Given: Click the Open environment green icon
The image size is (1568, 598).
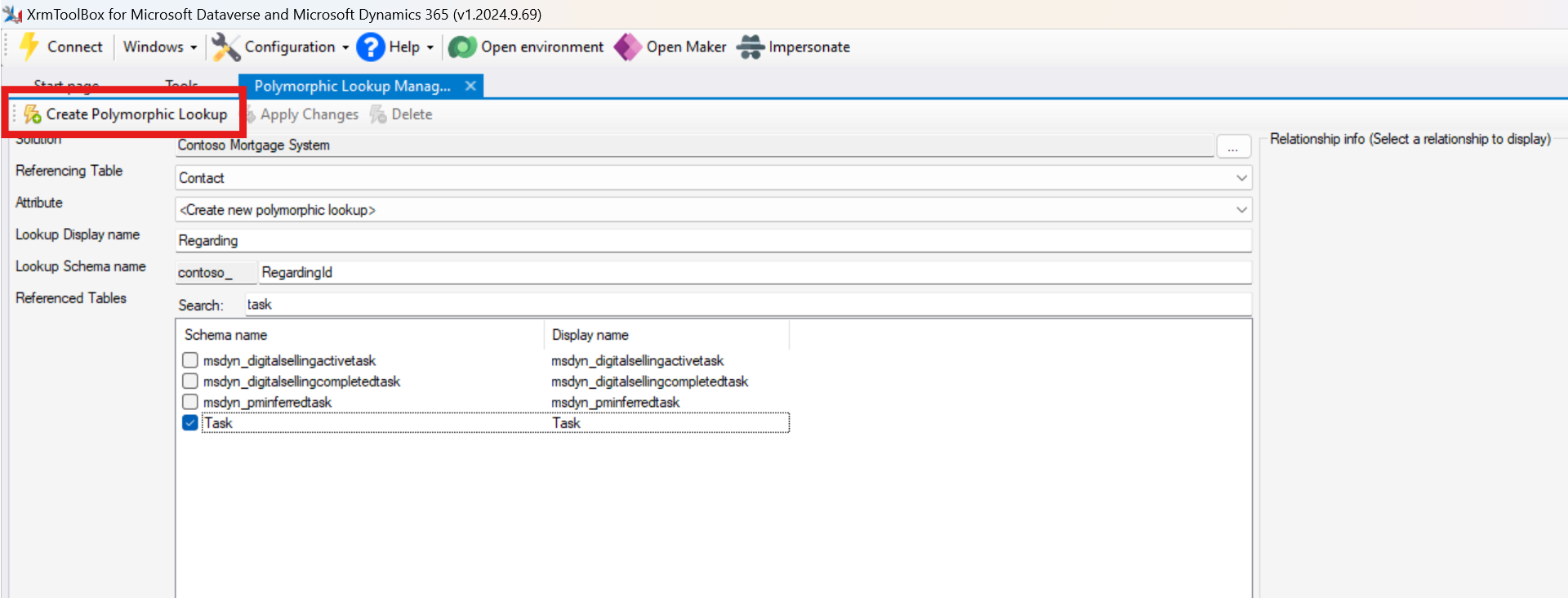Looking at the screenshot, I should [x=462, y=47].
